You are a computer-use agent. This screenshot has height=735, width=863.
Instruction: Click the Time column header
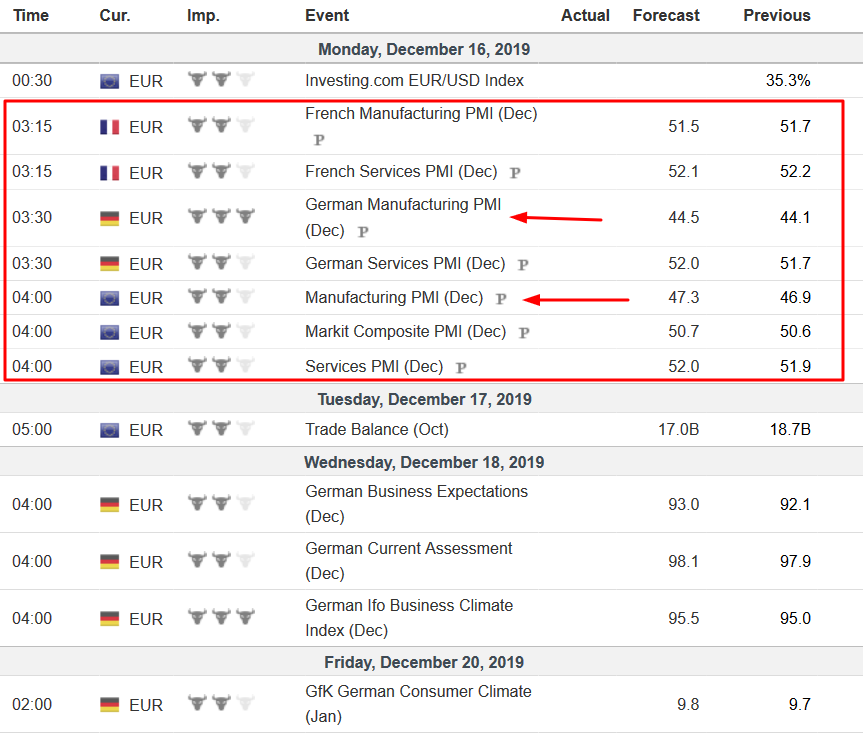(31, 15)
